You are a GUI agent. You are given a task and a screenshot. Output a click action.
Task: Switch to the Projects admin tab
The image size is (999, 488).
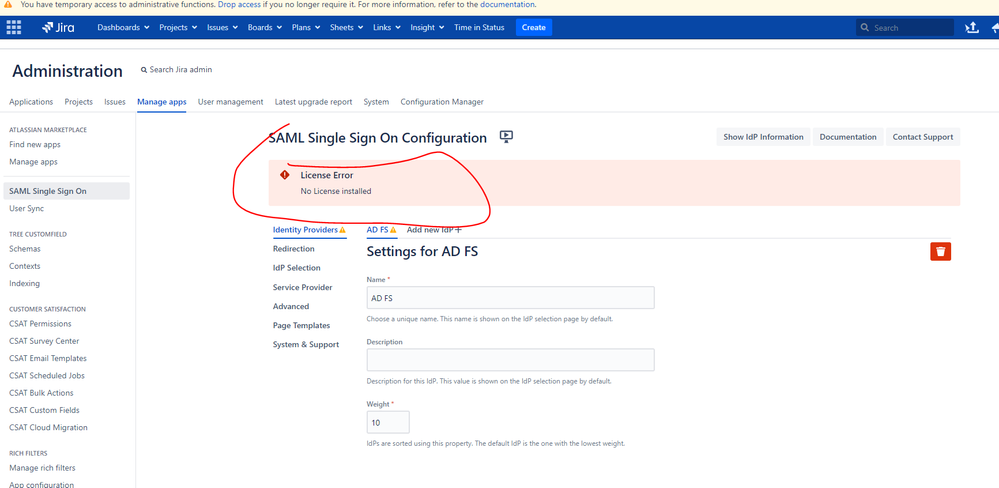(78, 102)
